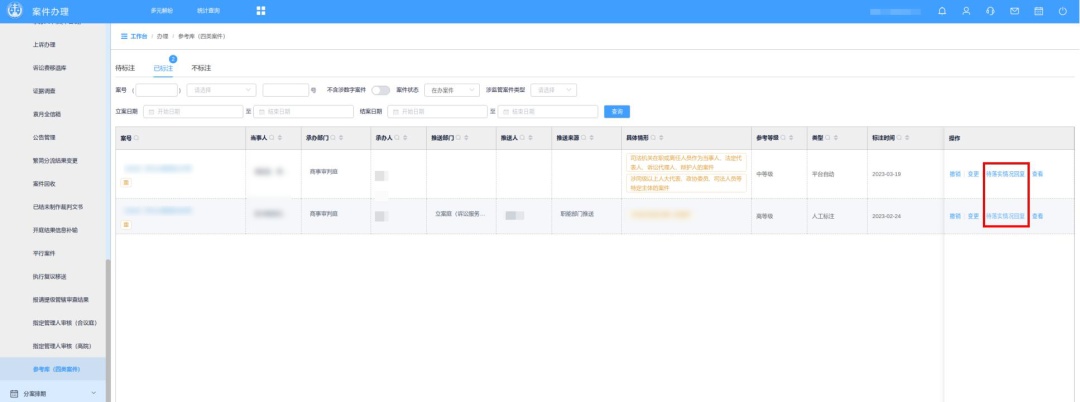Click the blue 查询 button

[617, 111]
